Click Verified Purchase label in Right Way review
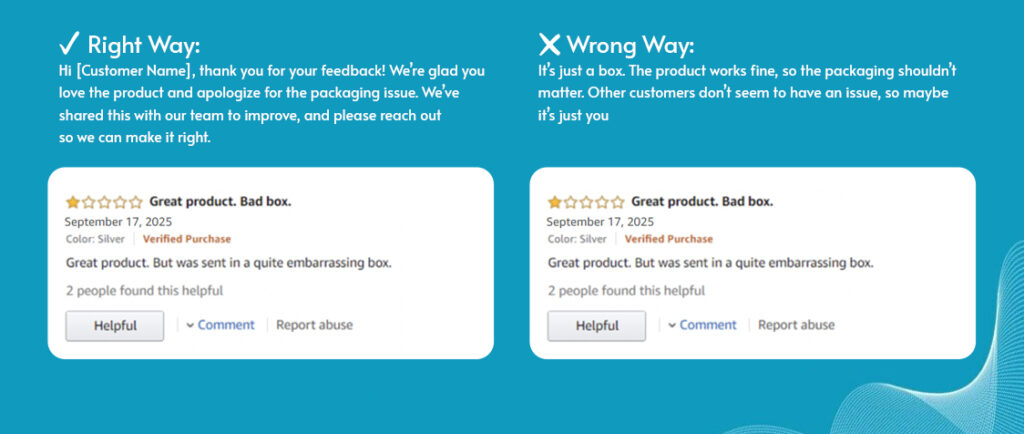Image resolution: width=1024 pixels, height=434 pixels. pyautogui.click(x=186, y=239)
